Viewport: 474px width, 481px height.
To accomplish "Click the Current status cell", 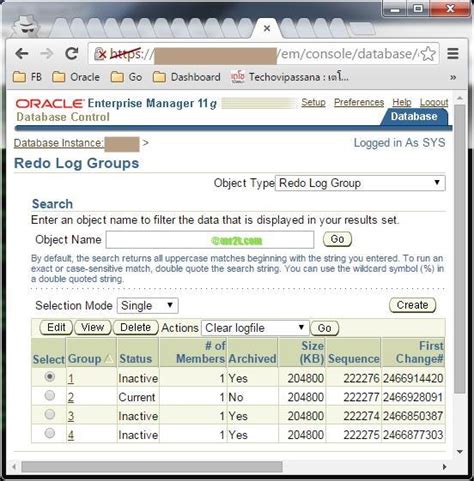I will pos(137,397).
